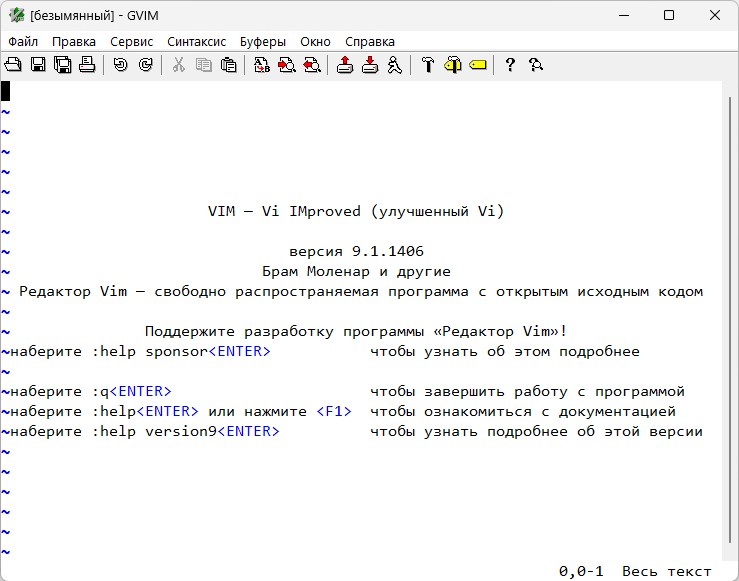Click the Redo toolbar icon
This screenshot has width=739, height=581.
(x=146, y=65)
